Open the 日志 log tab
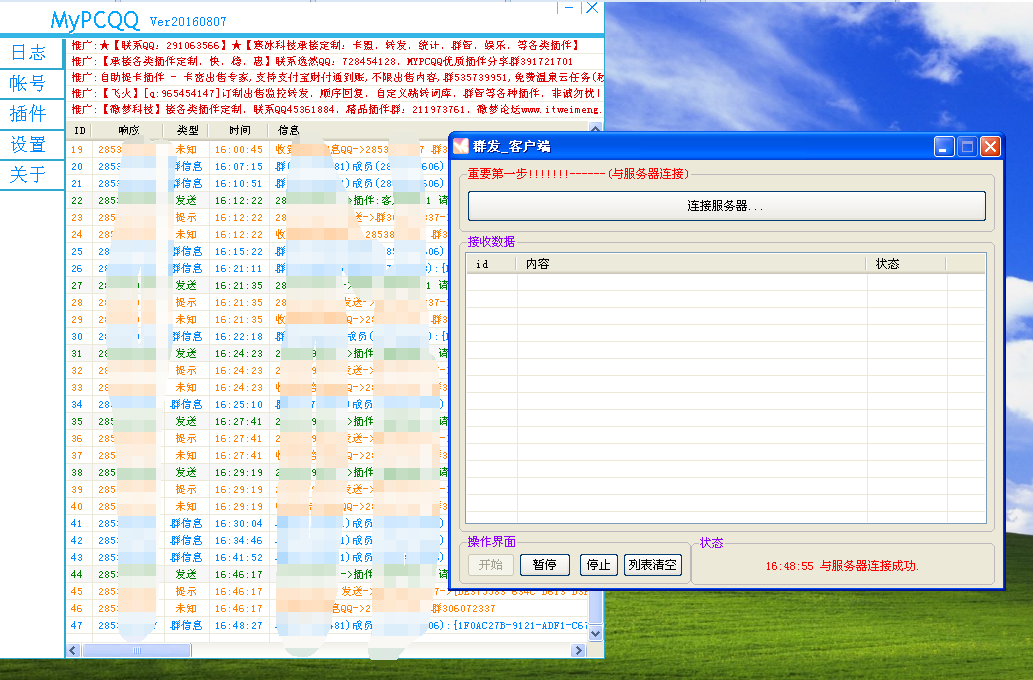 29,53
